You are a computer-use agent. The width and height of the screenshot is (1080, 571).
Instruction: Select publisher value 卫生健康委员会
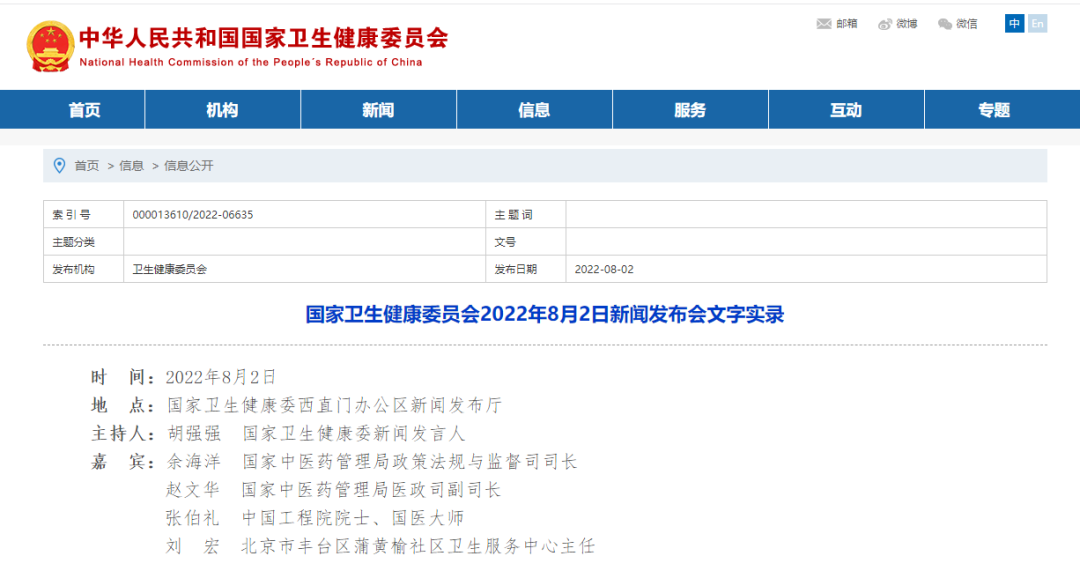pos(169,269)
